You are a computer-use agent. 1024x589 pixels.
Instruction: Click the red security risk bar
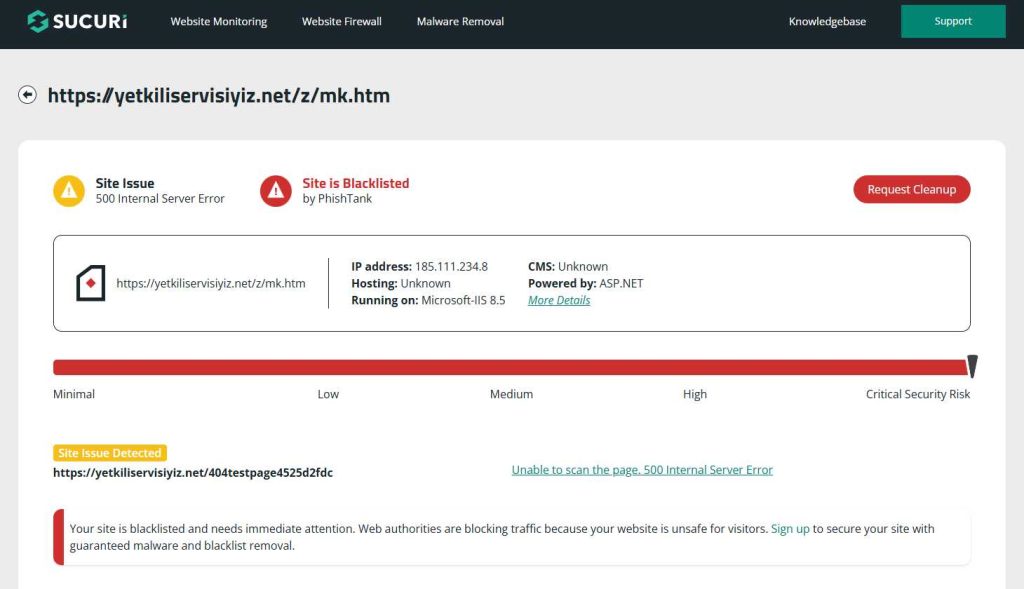(509, 367)
